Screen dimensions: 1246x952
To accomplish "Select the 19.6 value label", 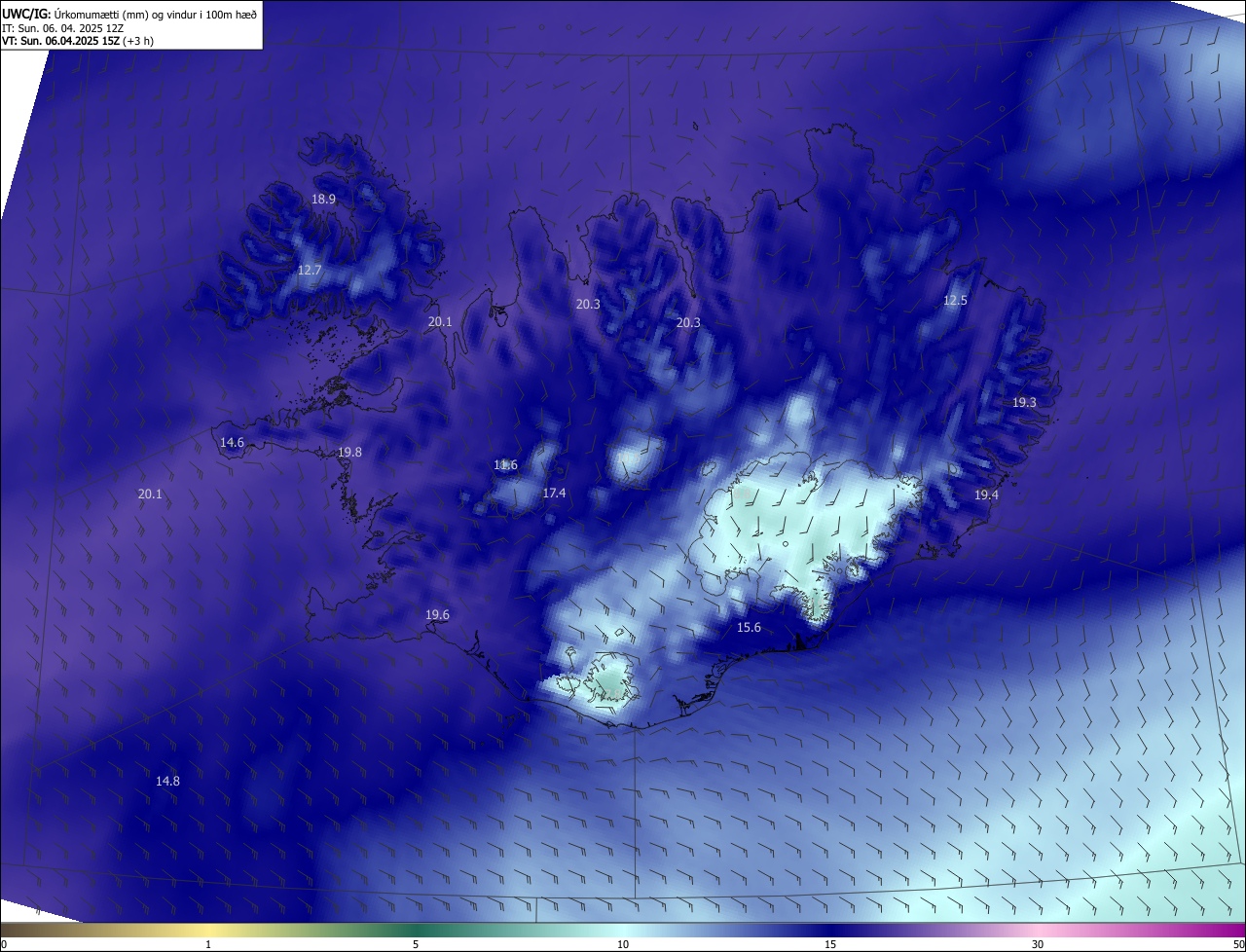I will coord(437,615).
